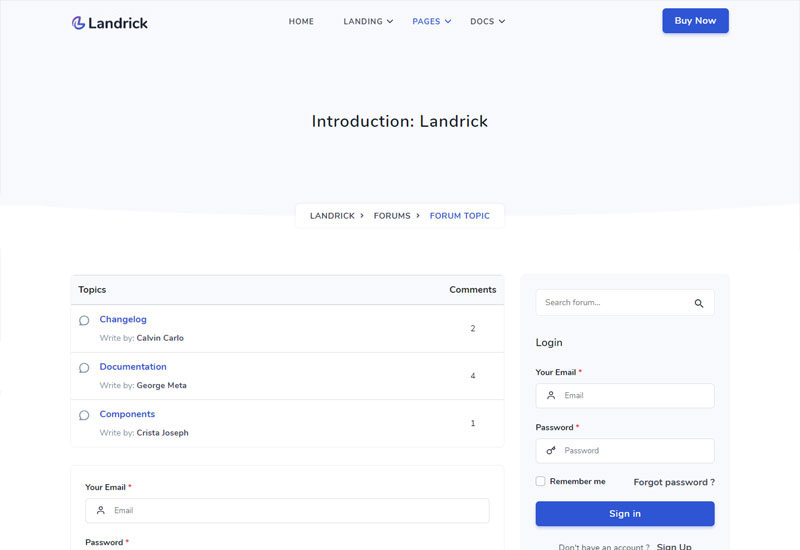Click the speech bubble icon beside Changelog
The width and height of the screenshot is (800, 550).
click(x=84, y=320)
